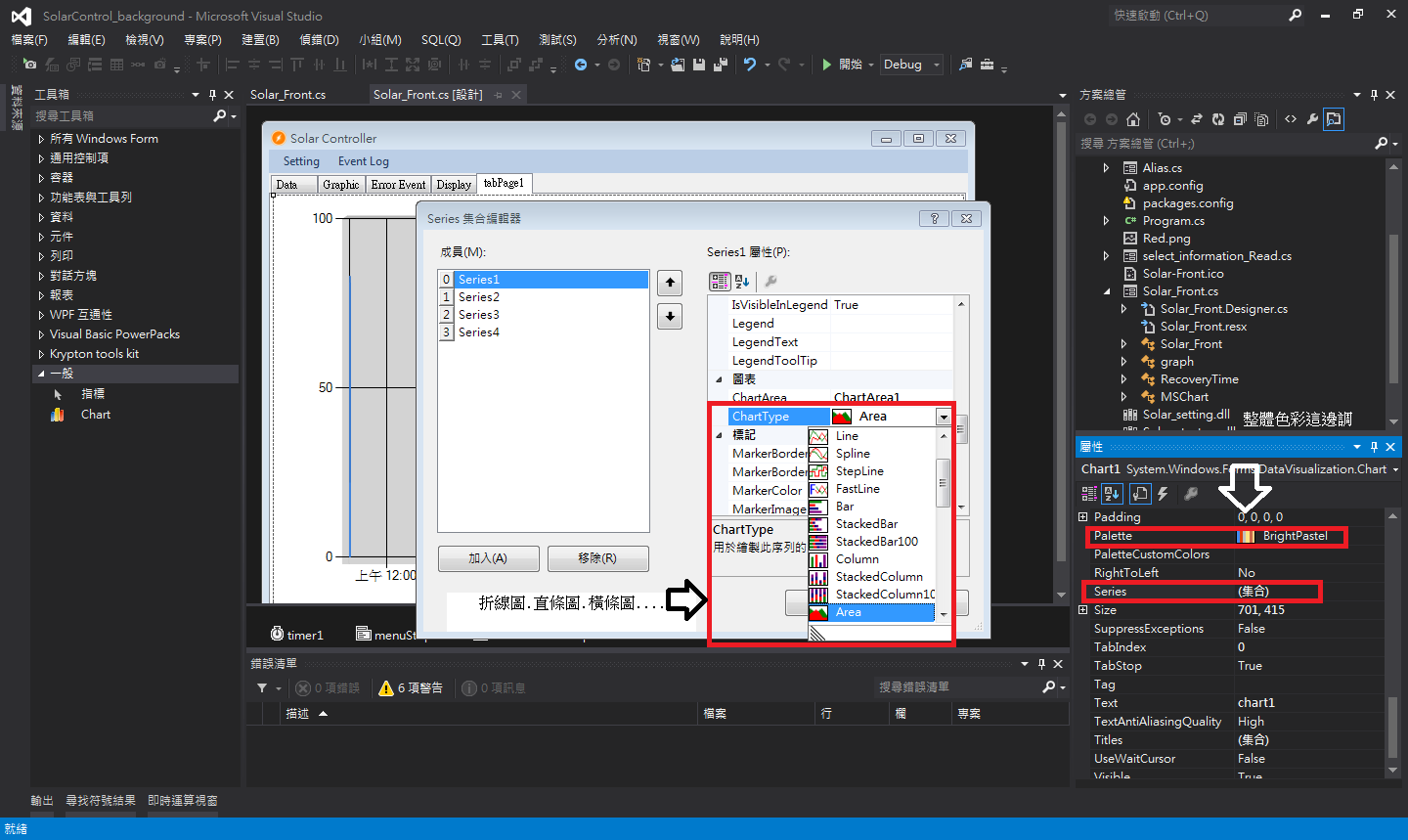The image size is (1408, 840).
Task: Click the Solution Explorer search field
Action: [x=1227, y=144]
